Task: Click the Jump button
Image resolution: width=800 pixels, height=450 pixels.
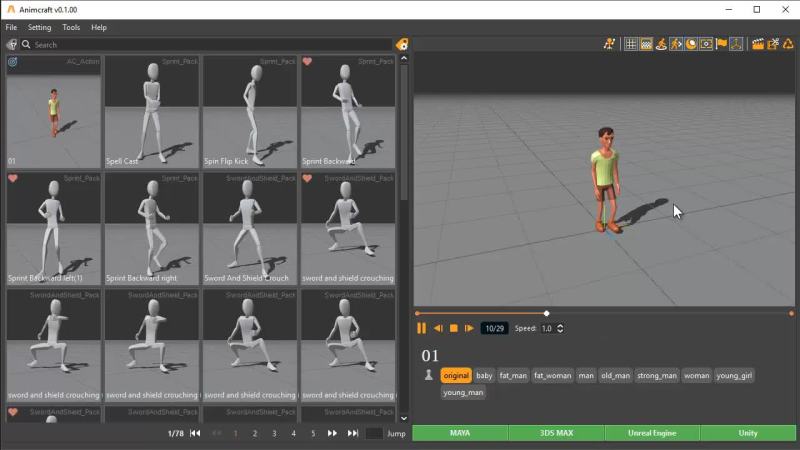Action: click(x=396, y=433)
